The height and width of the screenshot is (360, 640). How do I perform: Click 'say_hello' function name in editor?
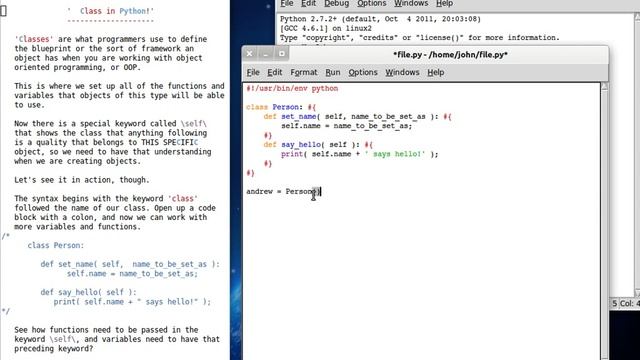click(300, 145)
